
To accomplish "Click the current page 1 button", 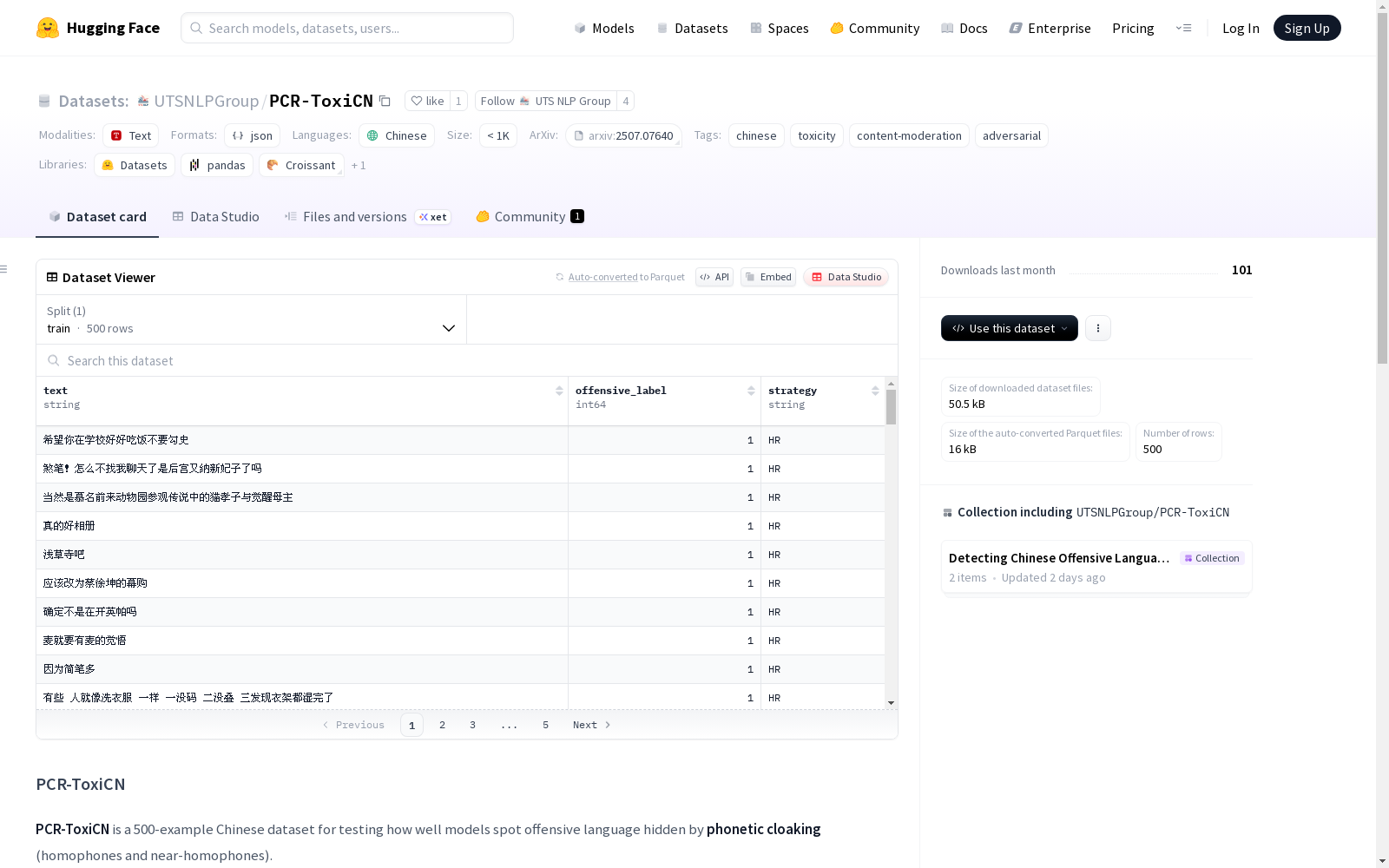I will pyautogui.click(x=411, y=725).
